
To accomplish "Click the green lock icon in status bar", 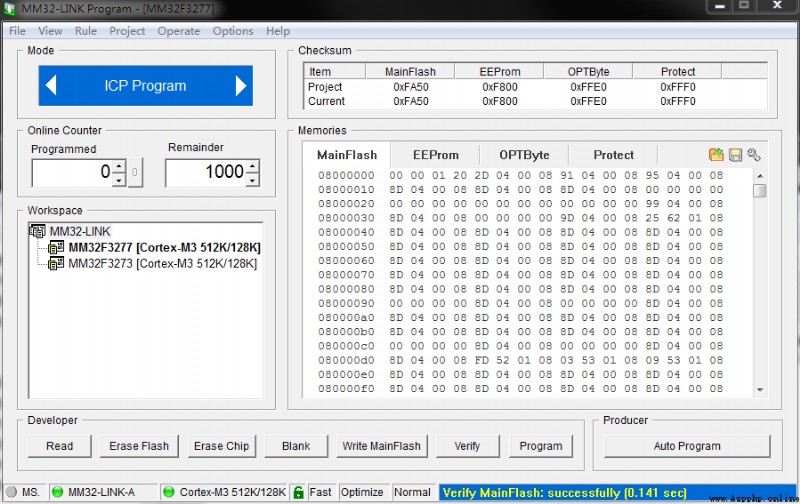I will 299,492.
